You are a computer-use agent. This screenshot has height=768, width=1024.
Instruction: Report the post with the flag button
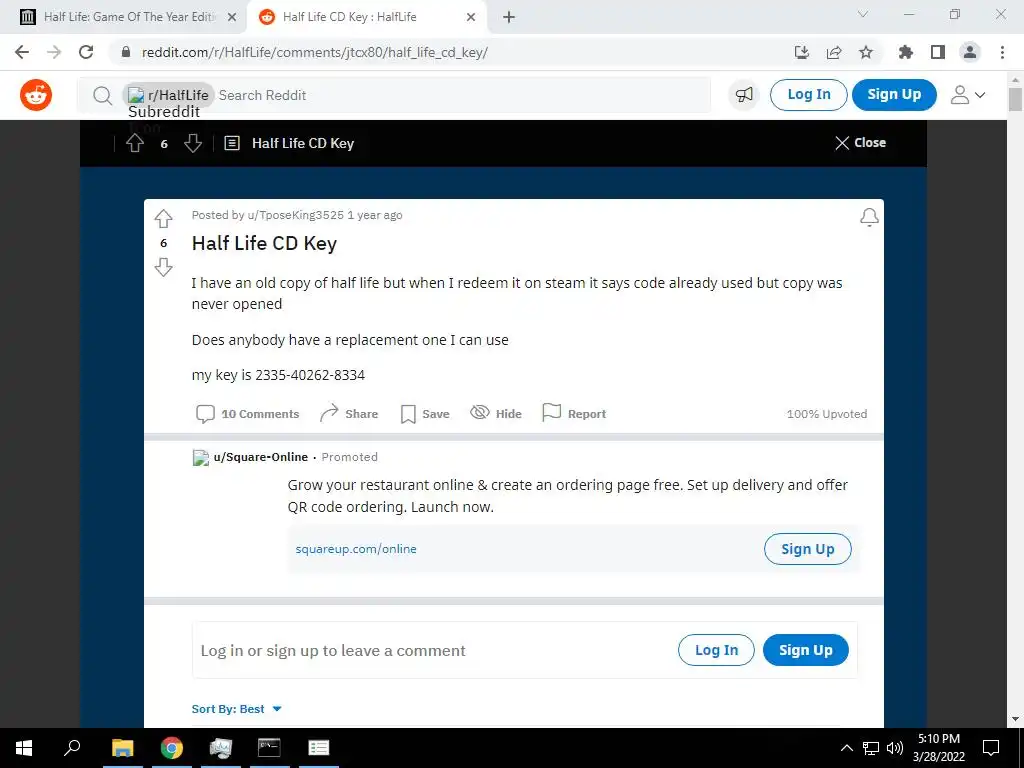(x=574, y=413)
